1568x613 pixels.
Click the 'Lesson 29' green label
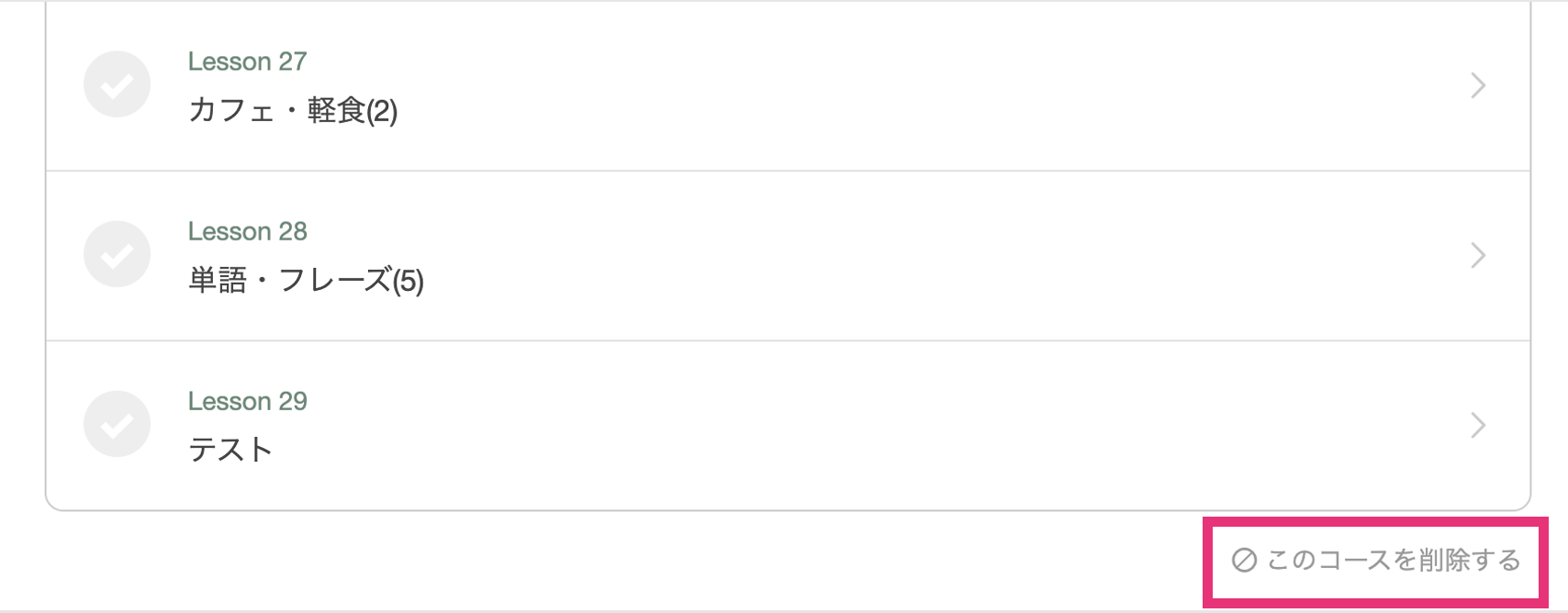[x=247, y=401]
